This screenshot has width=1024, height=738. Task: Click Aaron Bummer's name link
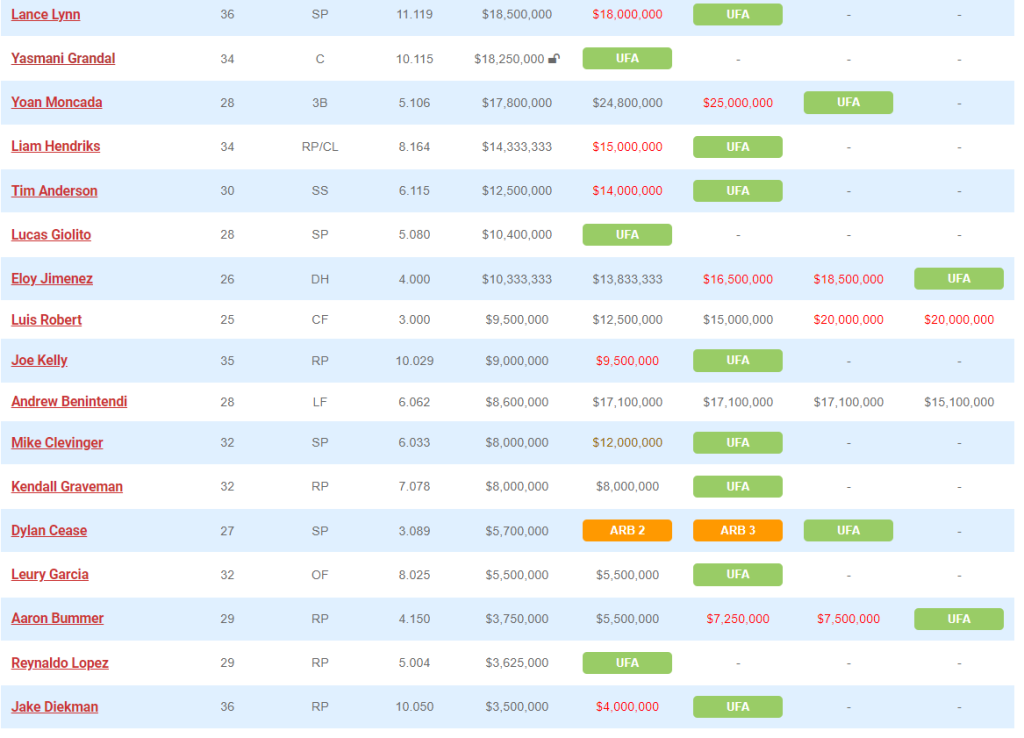57,618
